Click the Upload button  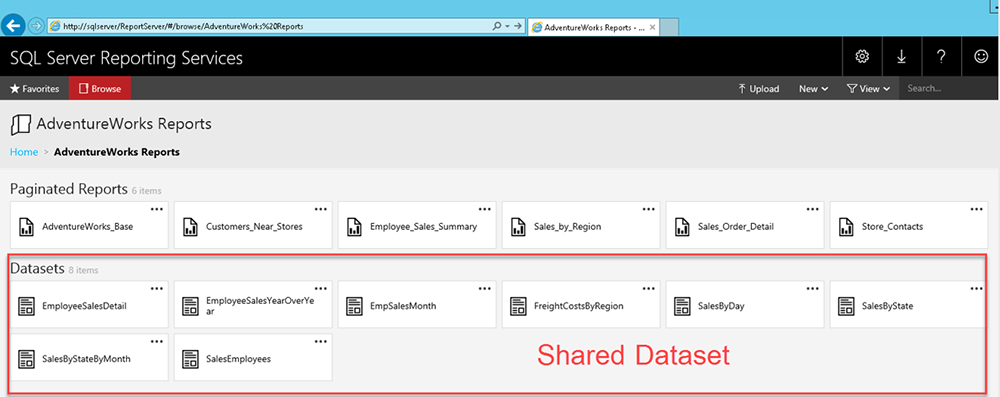pyautogui.click(x=758, y=89)
